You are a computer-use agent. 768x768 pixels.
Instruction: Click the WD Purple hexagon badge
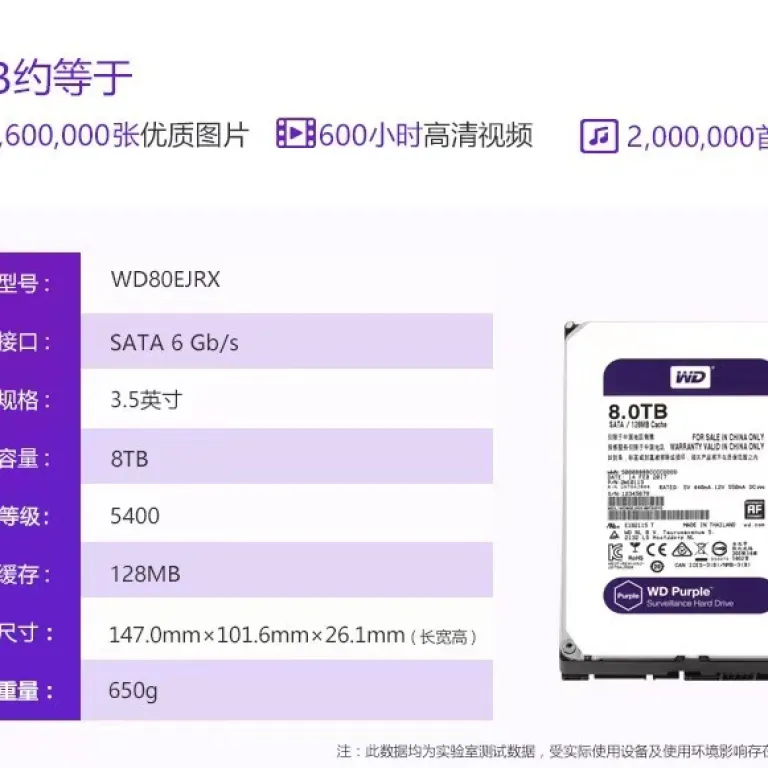(628, 596)
